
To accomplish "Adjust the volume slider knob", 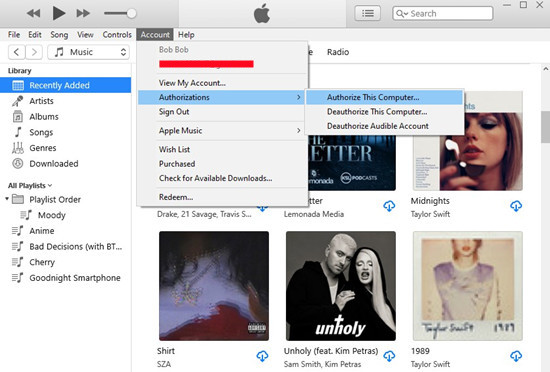I will (132, 14).
